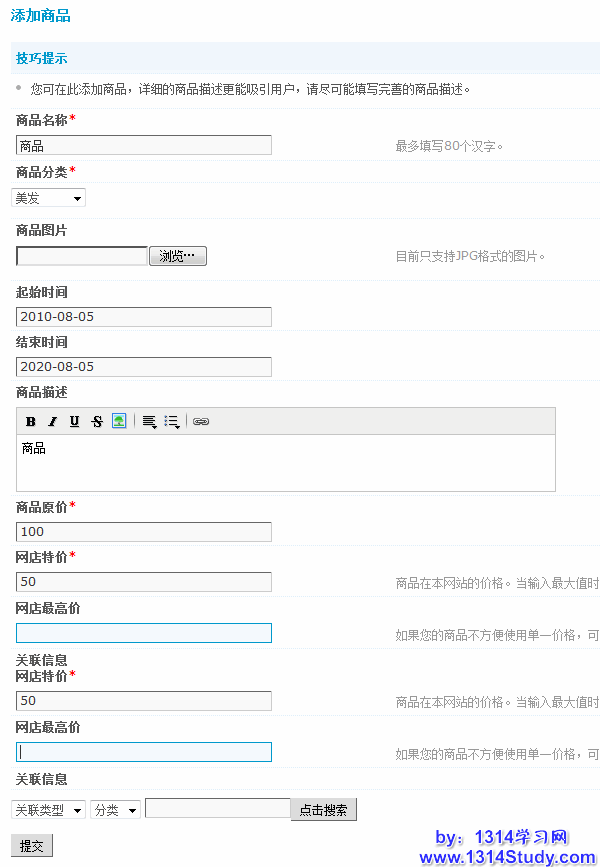Select the 起始时间 date field
Image resolution: width=600 pixels, height=867 pixels.
coord(144,317)
